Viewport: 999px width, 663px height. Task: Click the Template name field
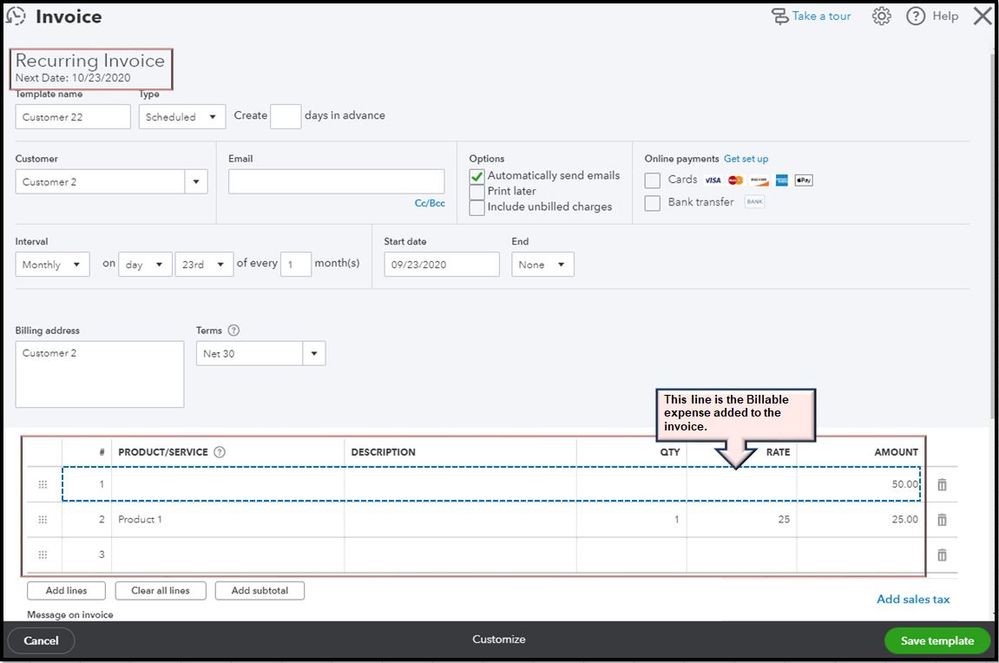[x=73, y=117]
